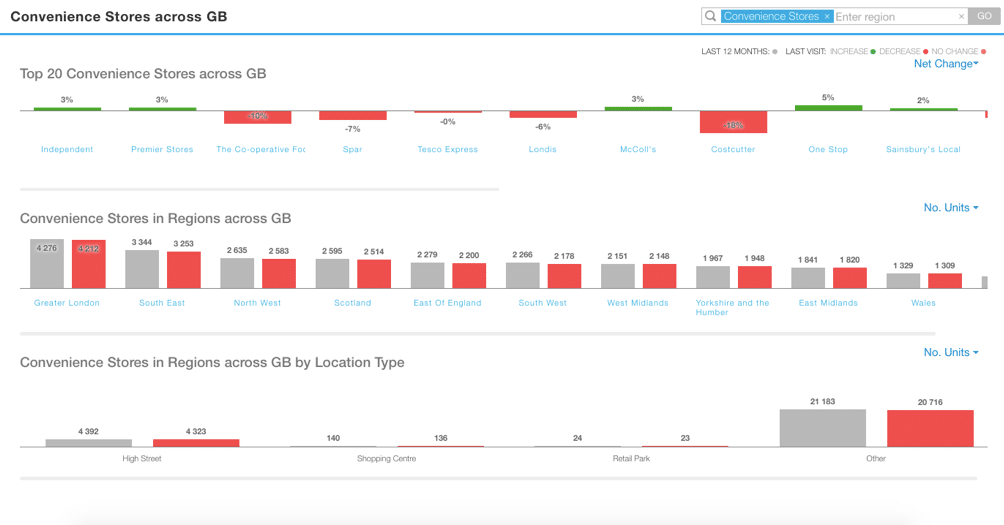Viewport: 1004px width, 525px height.
Task: Select the North West region
Action: (x=257, y=303)
